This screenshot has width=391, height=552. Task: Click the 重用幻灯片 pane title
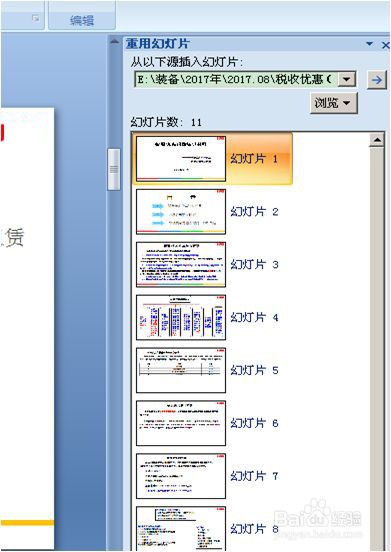point(158,44)
